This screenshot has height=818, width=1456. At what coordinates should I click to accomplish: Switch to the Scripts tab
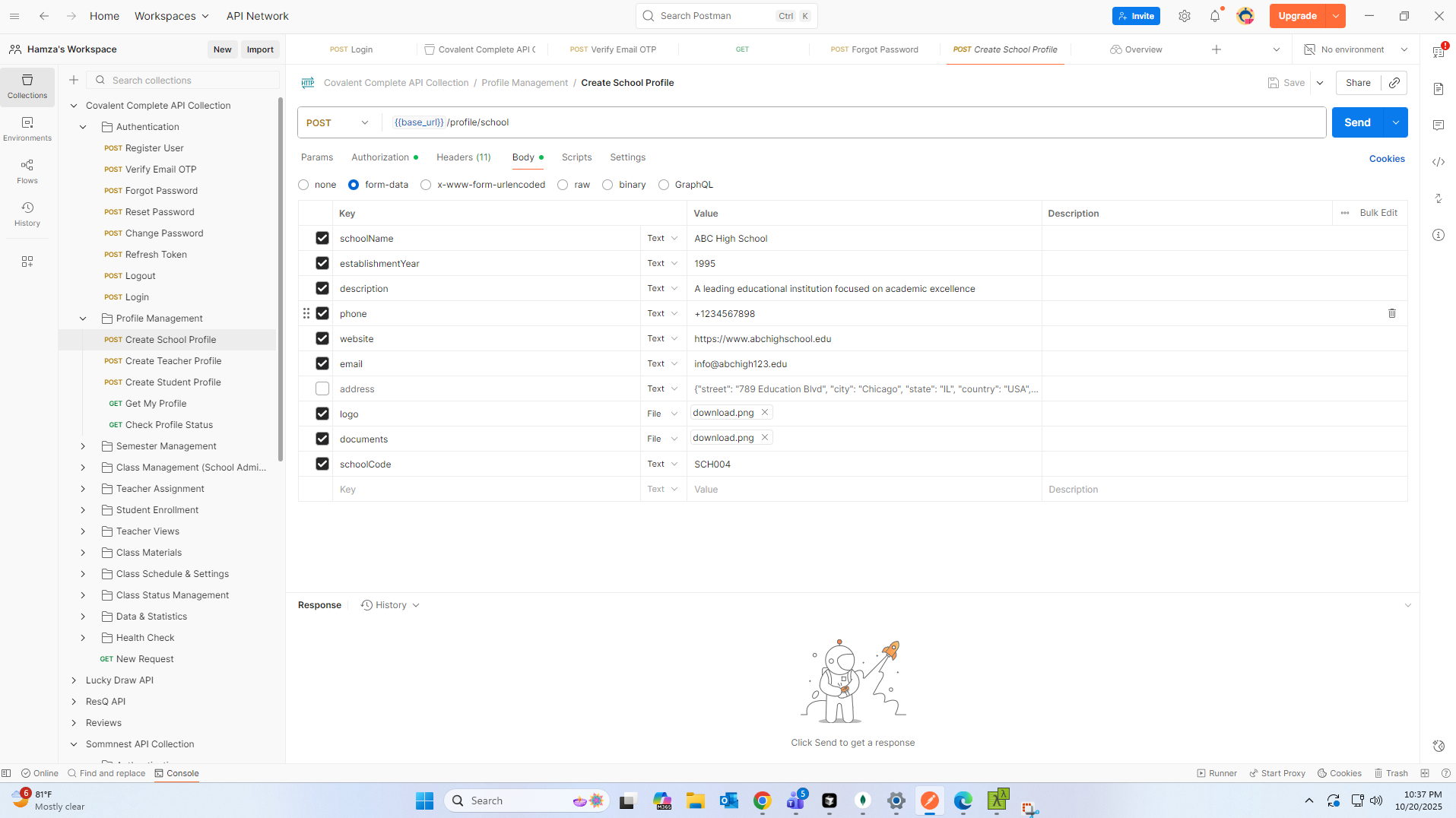[577, 157]
